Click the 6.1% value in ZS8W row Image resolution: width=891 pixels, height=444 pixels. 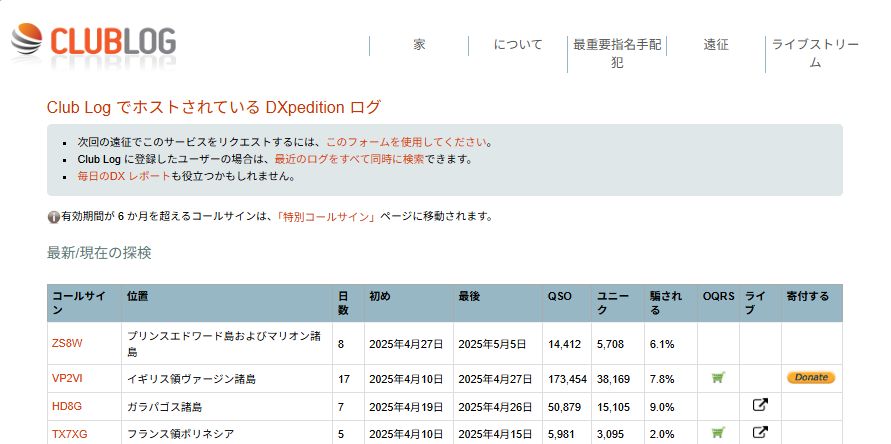662,344
